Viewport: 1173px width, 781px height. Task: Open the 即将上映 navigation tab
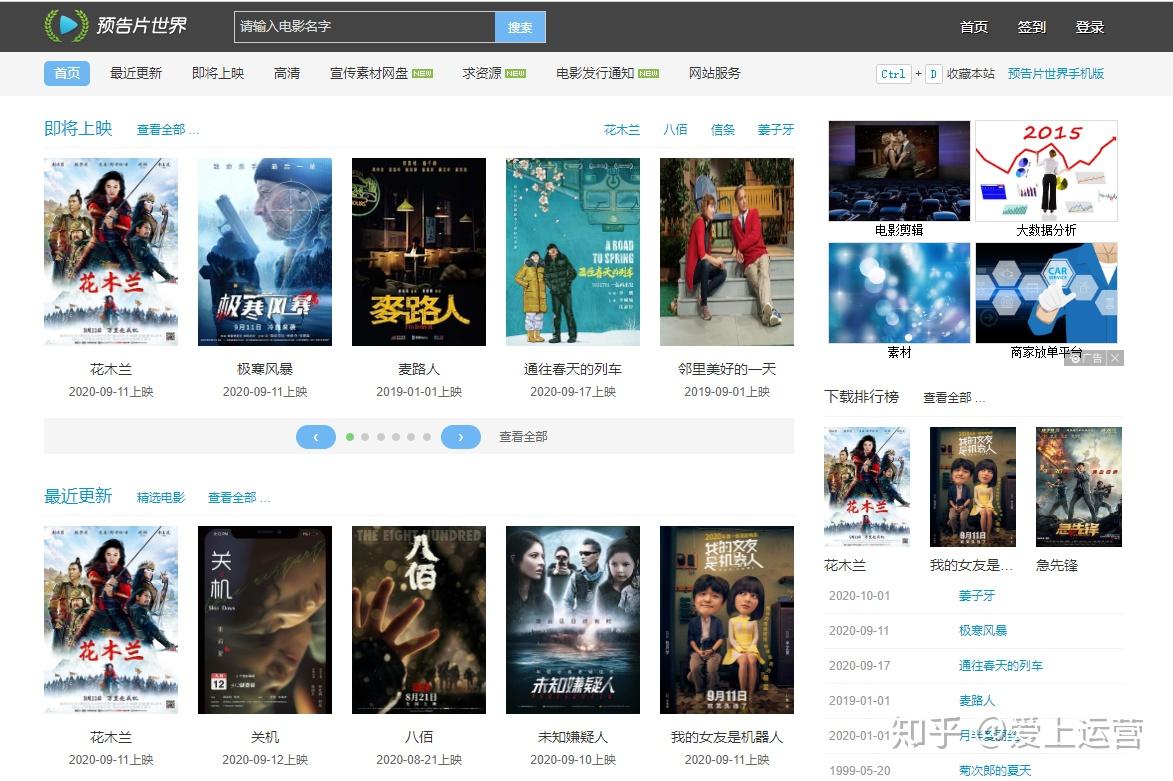(x=218, y=73)
